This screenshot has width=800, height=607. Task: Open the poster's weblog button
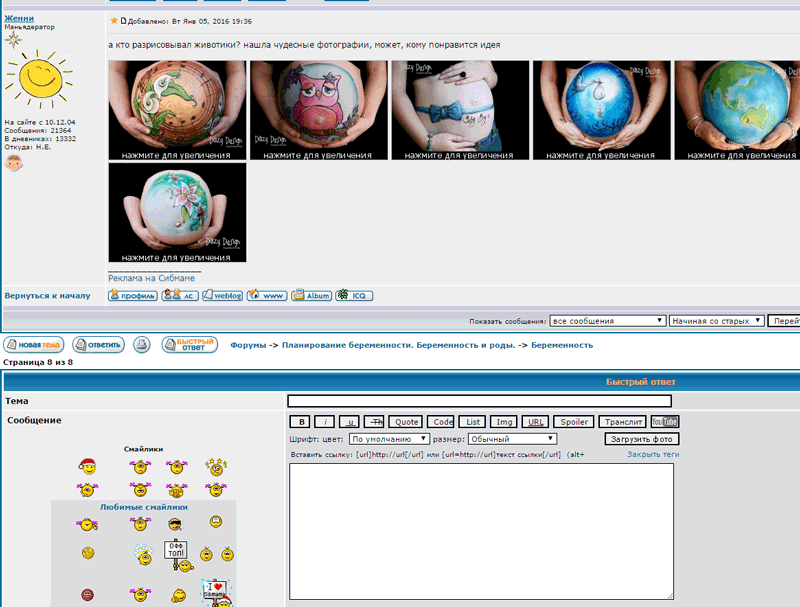222,295
